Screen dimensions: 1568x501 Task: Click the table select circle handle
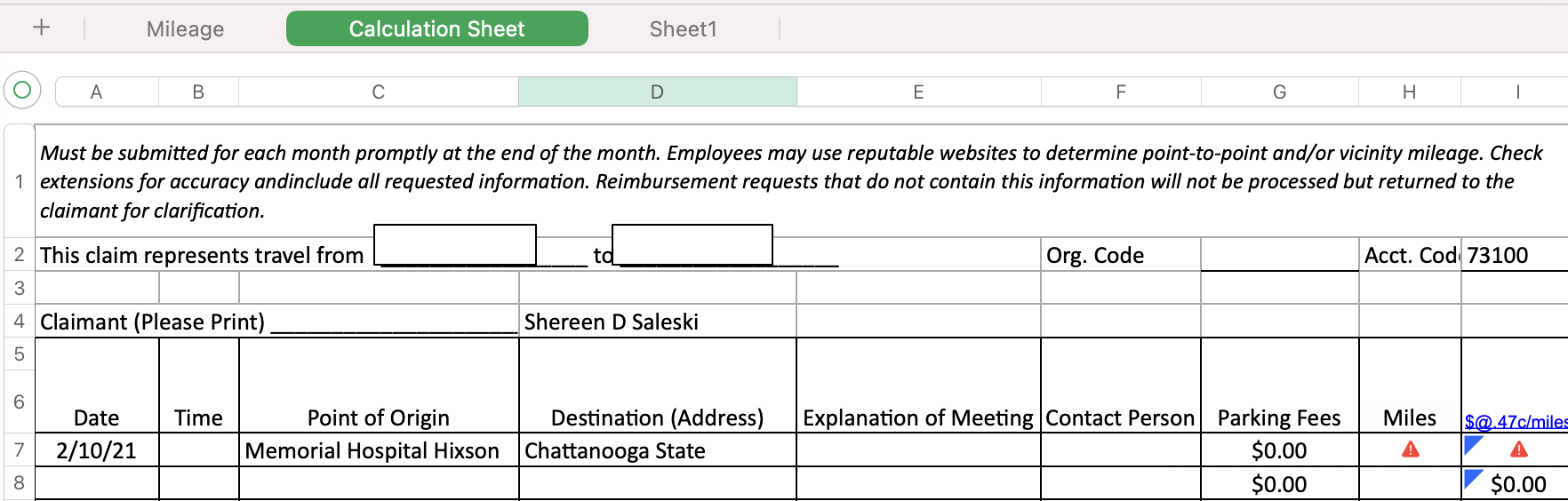pyautogui.click(x=22, y=90)
